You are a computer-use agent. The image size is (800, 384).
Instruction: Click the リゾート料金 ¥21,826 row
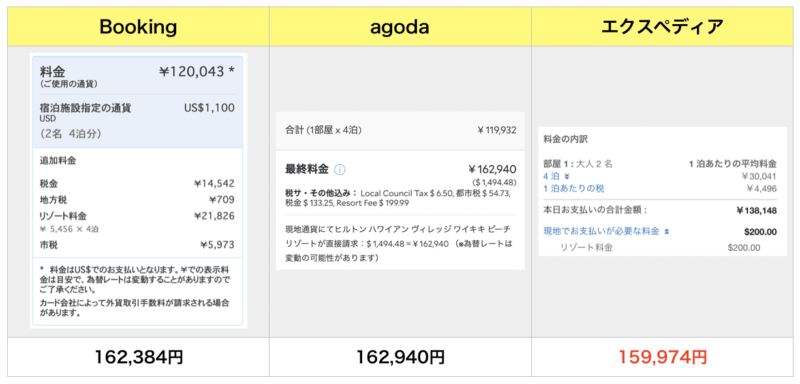137,216
